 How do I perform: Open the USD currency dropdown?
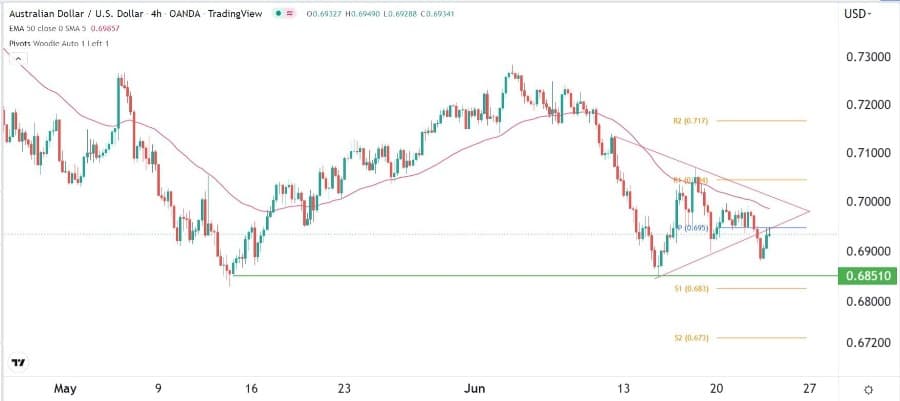click(858, 14)
